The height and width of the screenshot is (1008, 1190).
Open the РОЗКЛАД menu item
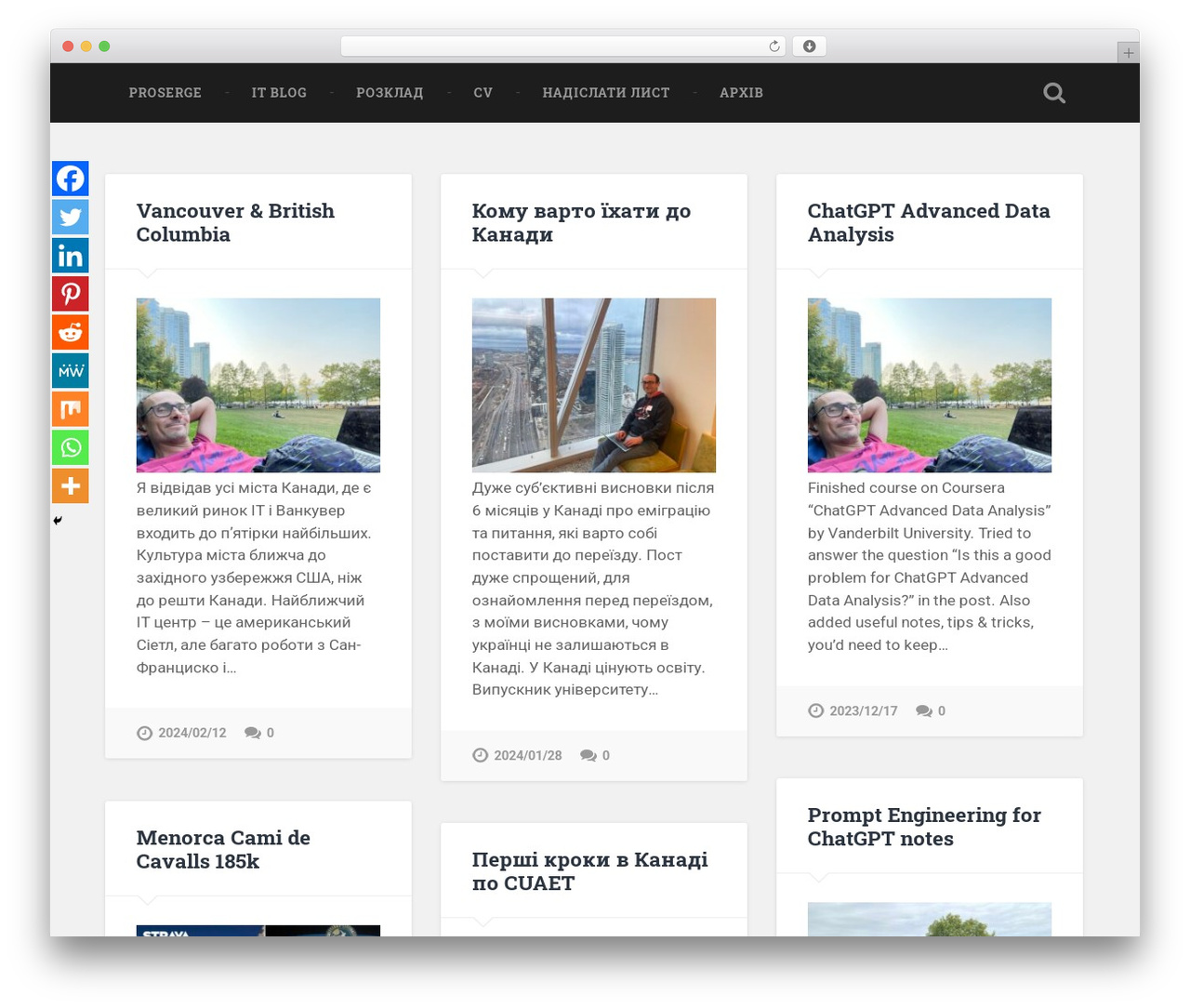tap(390, 93)
